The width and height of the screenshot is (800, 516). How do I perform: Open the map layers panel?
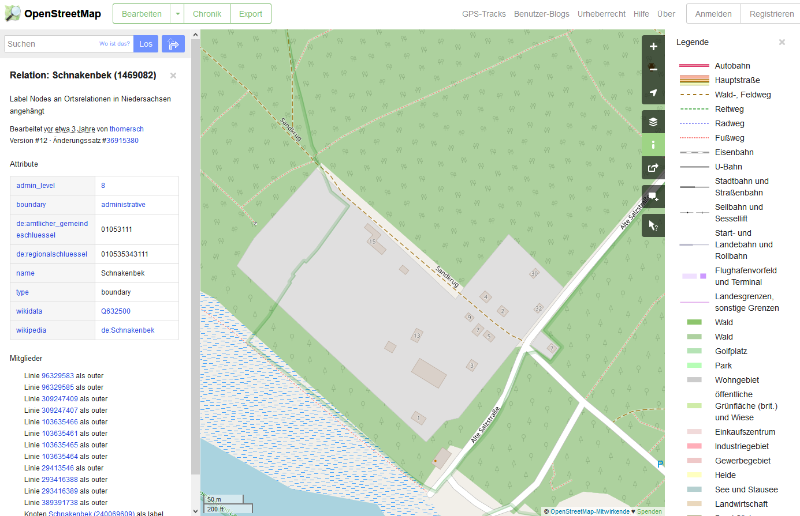click(653, 121)
